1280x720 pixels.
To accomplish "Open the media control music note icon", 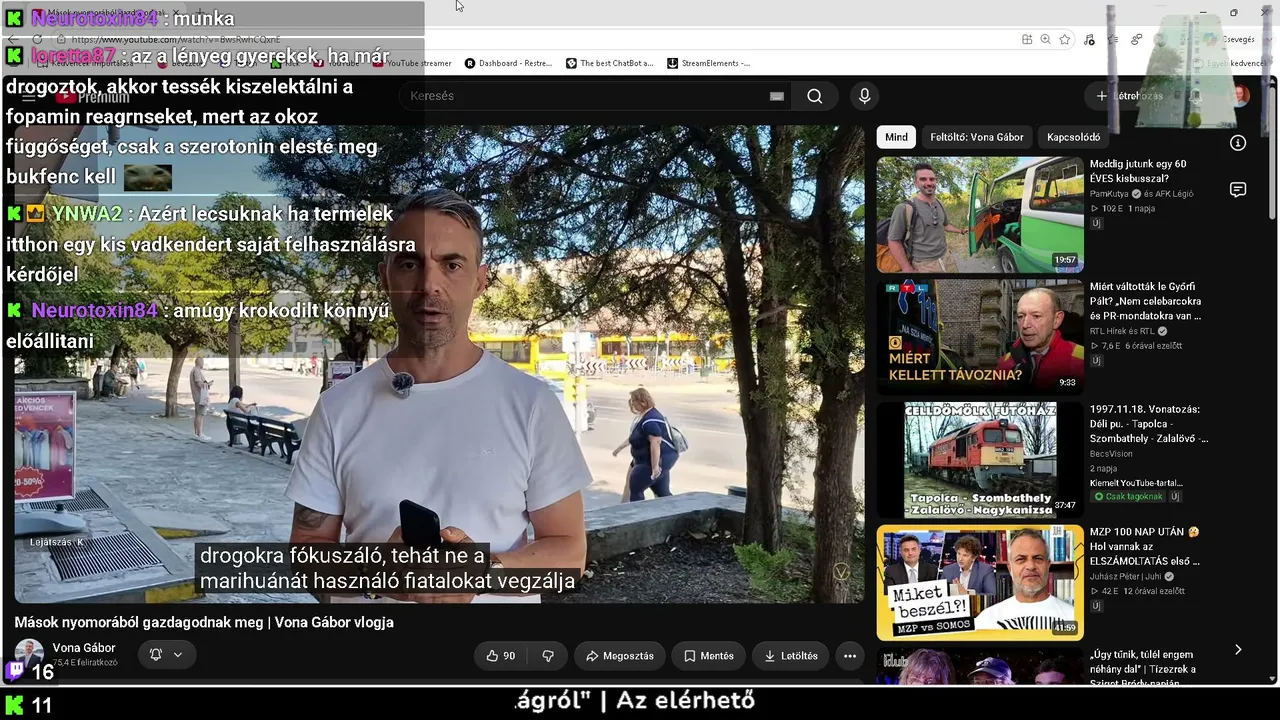I will pos(1089,39).
